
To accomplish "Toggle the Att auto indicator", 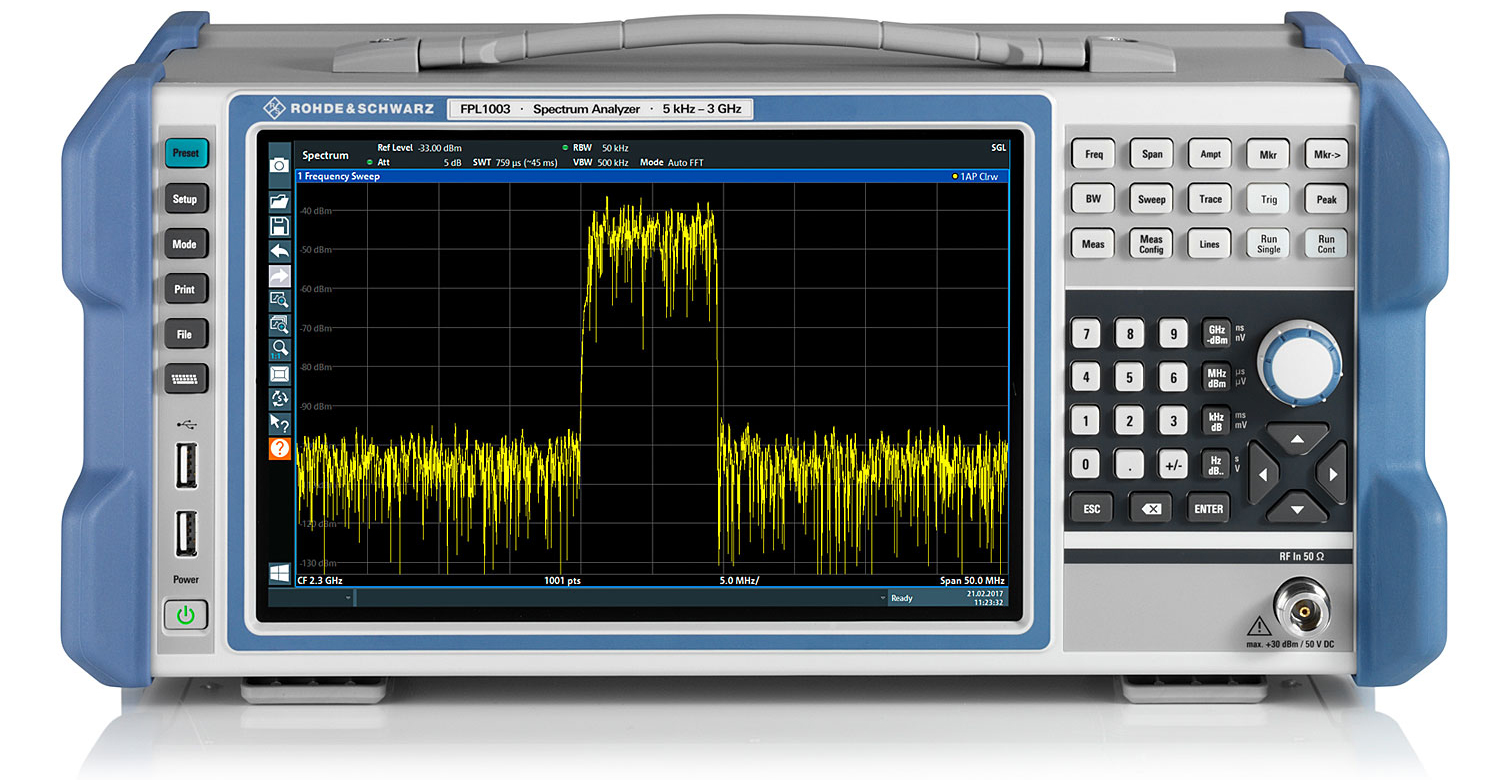I will coord(371,162).
